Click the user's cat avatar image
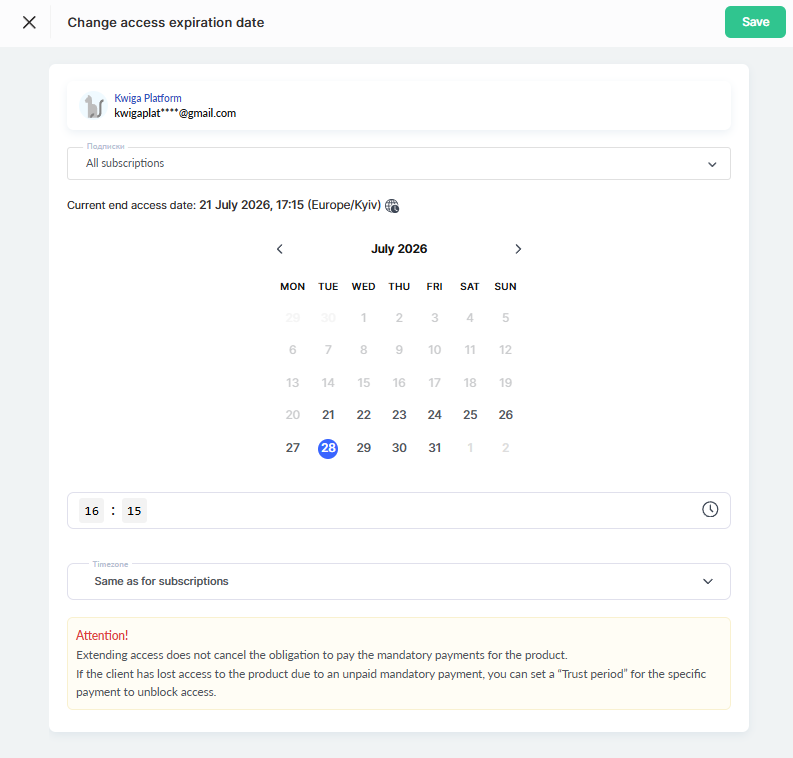This screenshot has width=793, height=758. (x=94, y=105)
